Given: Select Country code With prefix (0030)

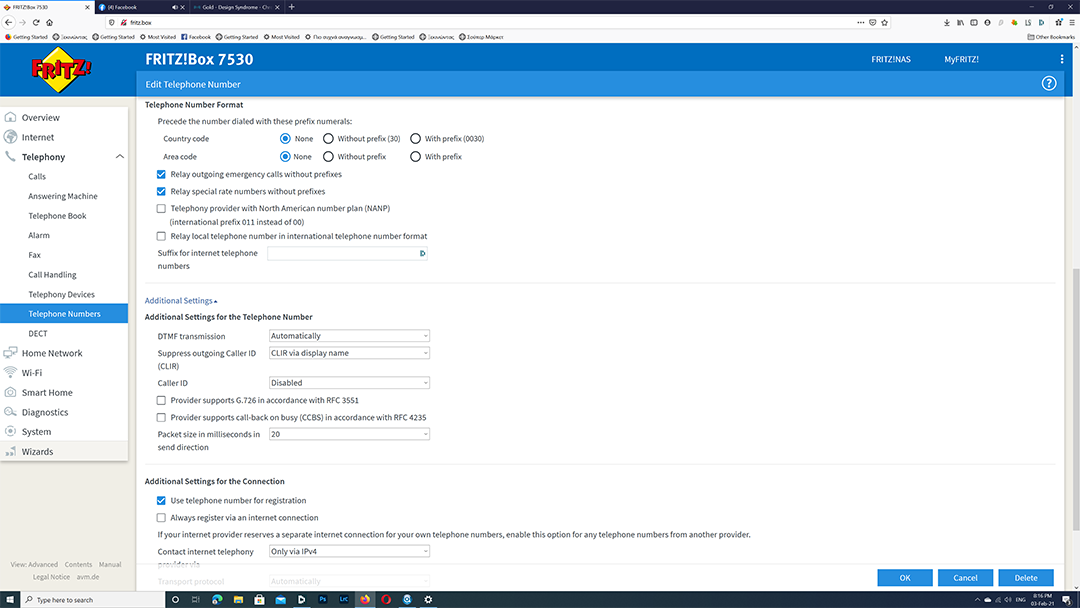Looking at the screenshot, I should point(415,138).
